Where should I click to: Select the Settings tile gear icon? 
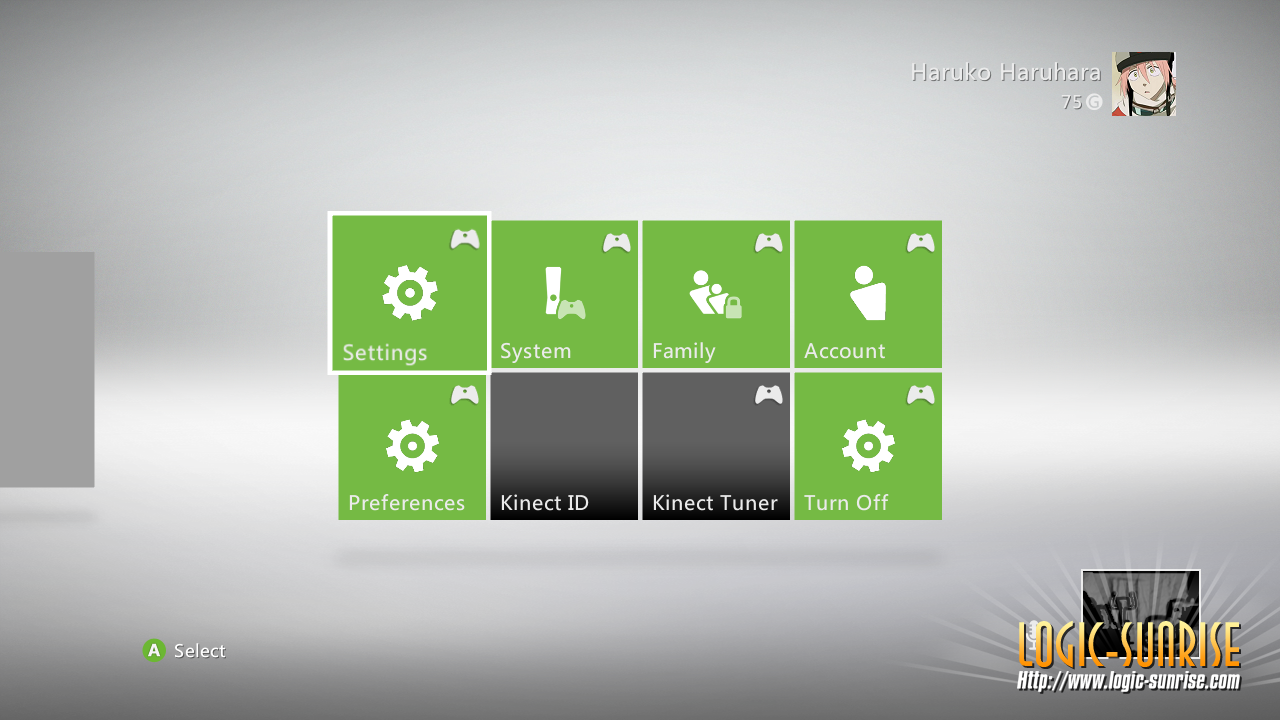[x=410, y=293]
